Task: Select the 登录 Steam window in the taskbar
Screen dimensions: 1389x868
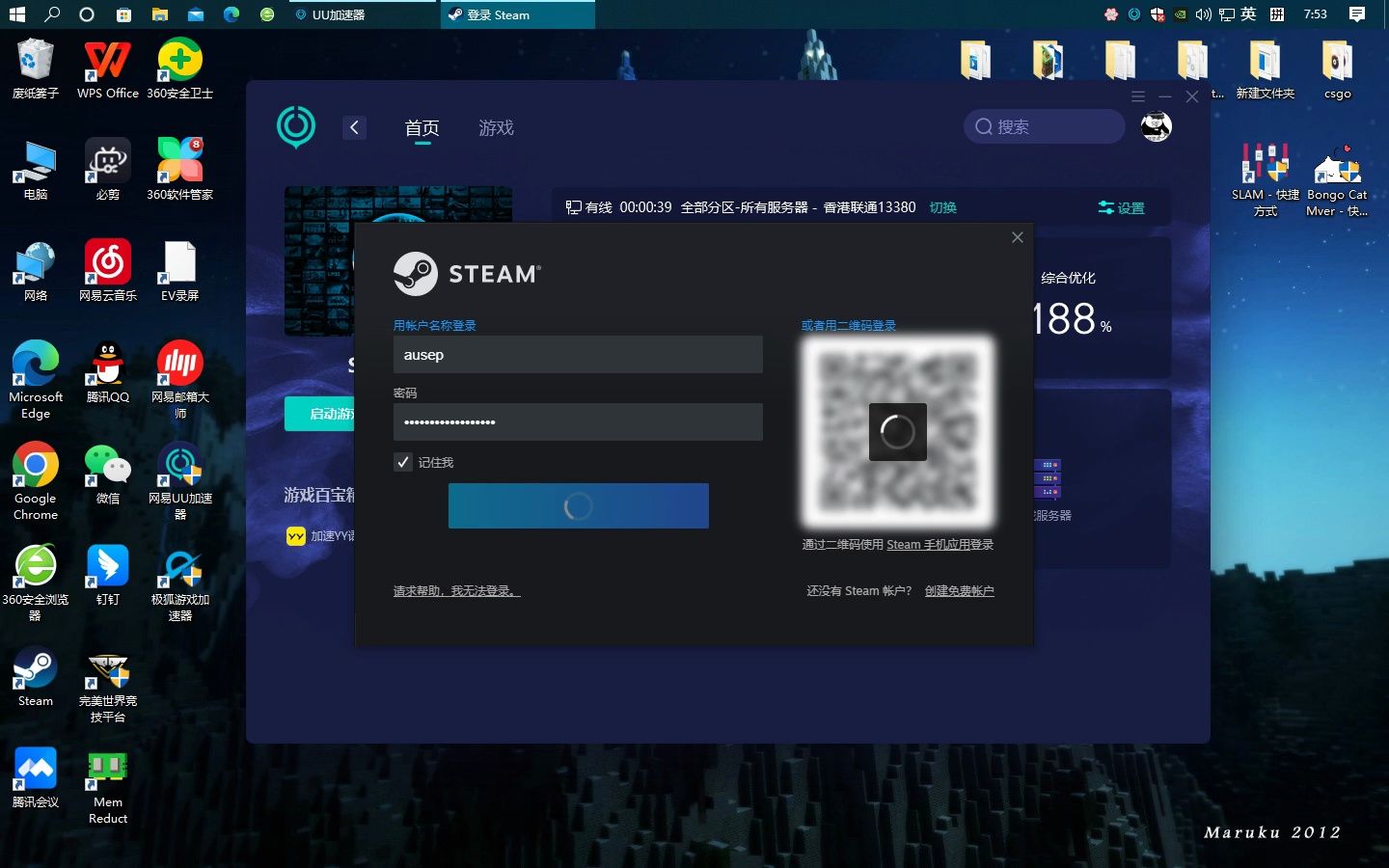Action: pyautogui.click(x=518, y=14)
